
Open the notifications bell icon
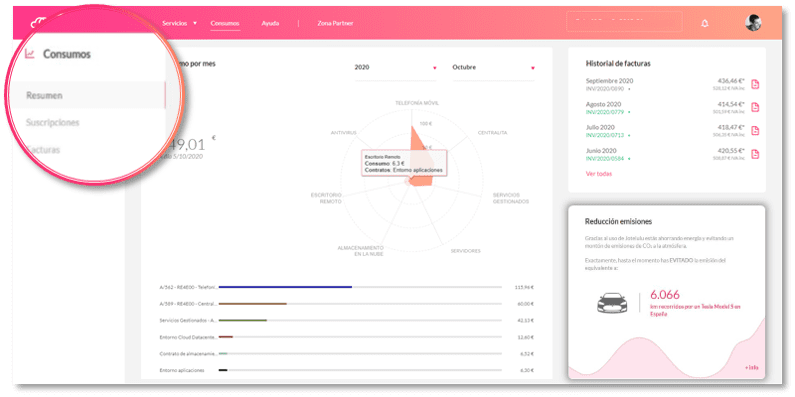point(705,23)
